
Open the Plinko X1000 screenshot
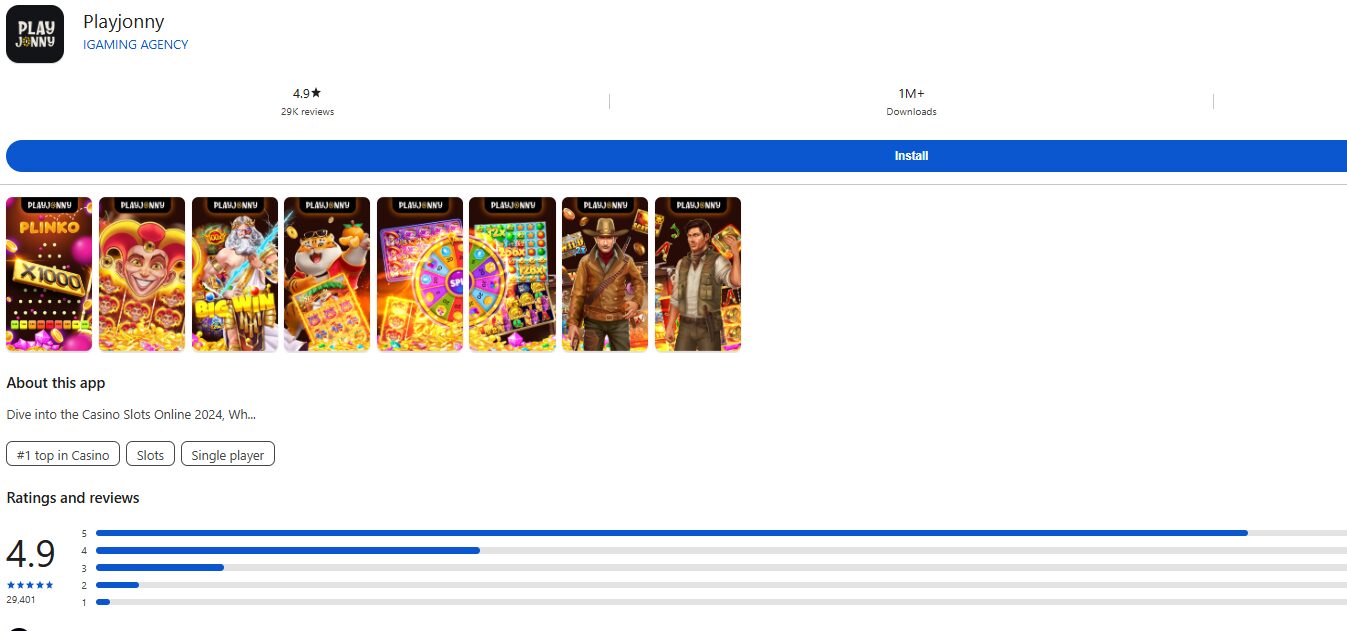pyautogui.click(x=49, y=274)
